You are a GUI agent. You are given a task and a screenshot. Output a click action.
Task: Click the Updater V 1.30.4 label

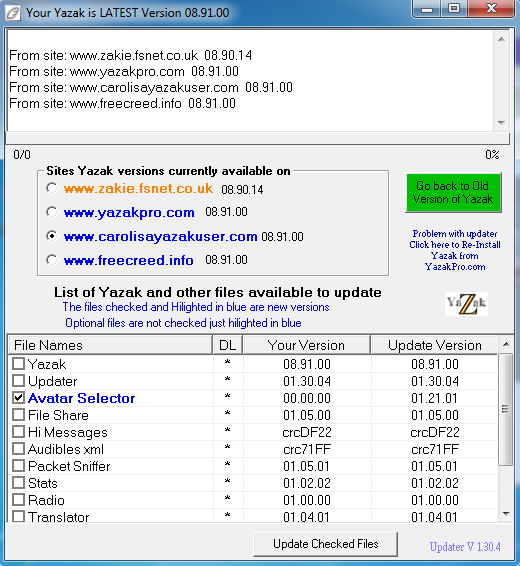[x=465, y=547]
